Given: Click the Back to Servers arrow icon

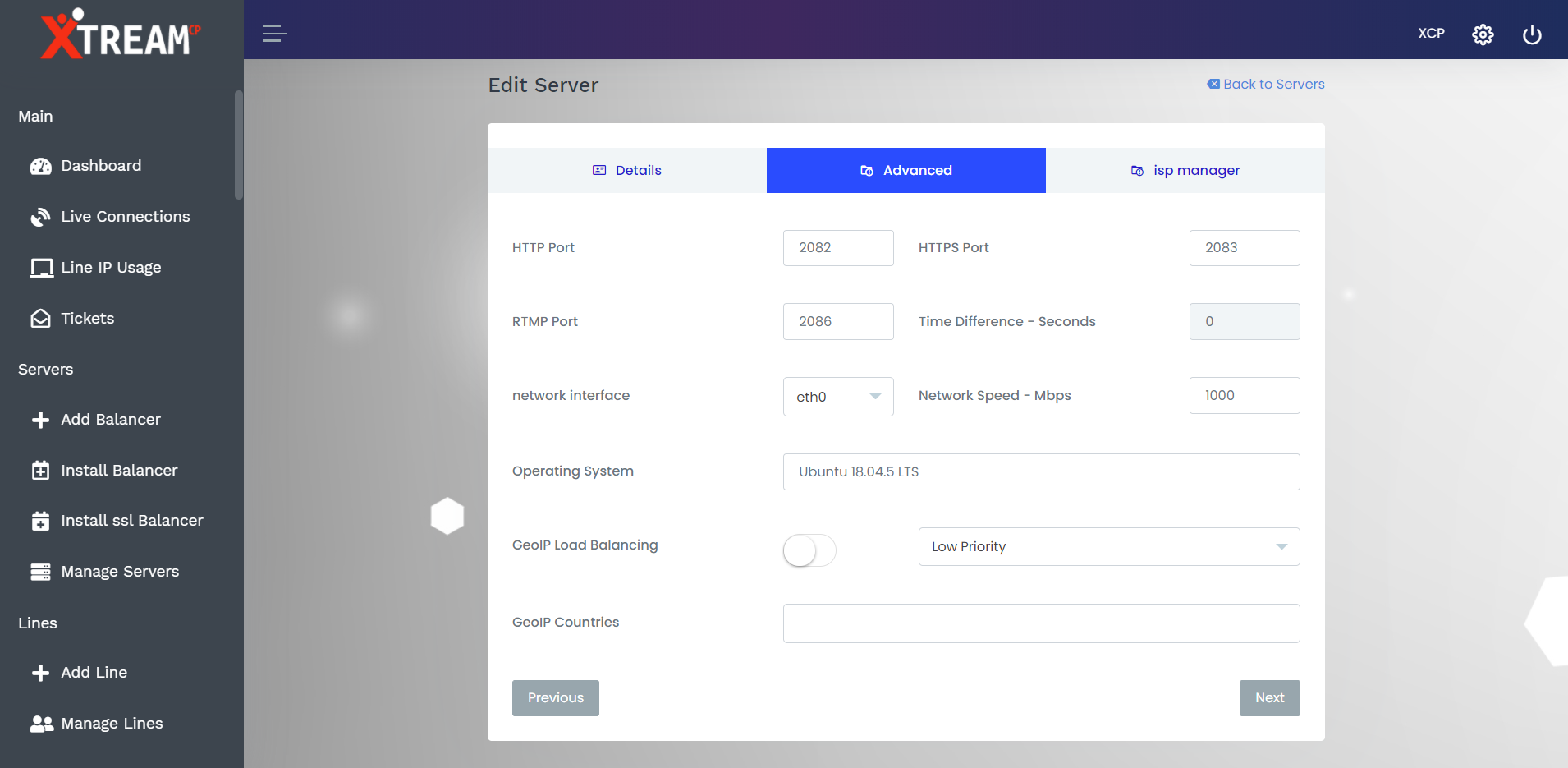Looking at the screenshot, I should [x=1213, y=84].
